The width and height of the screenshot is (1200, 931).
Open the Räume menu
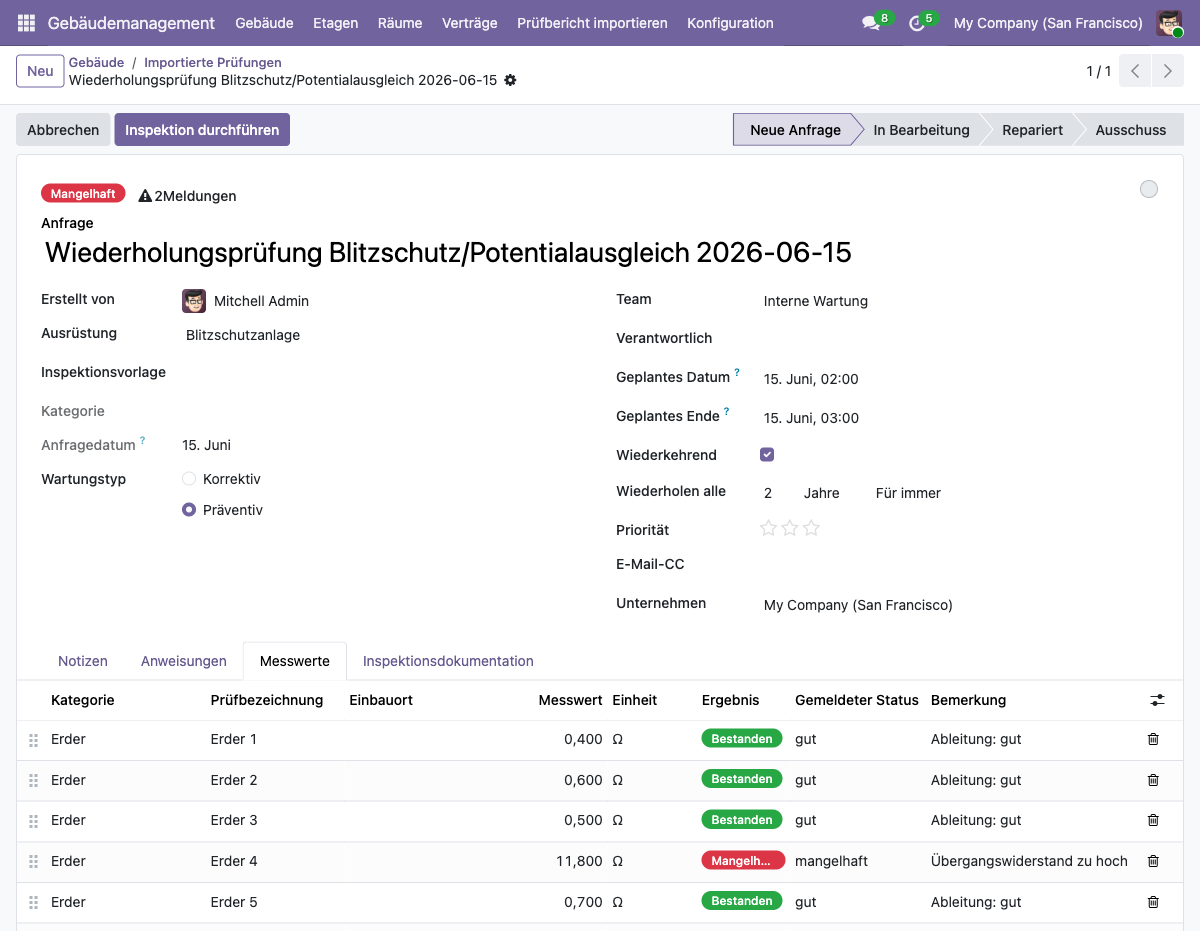coord(400,23)
